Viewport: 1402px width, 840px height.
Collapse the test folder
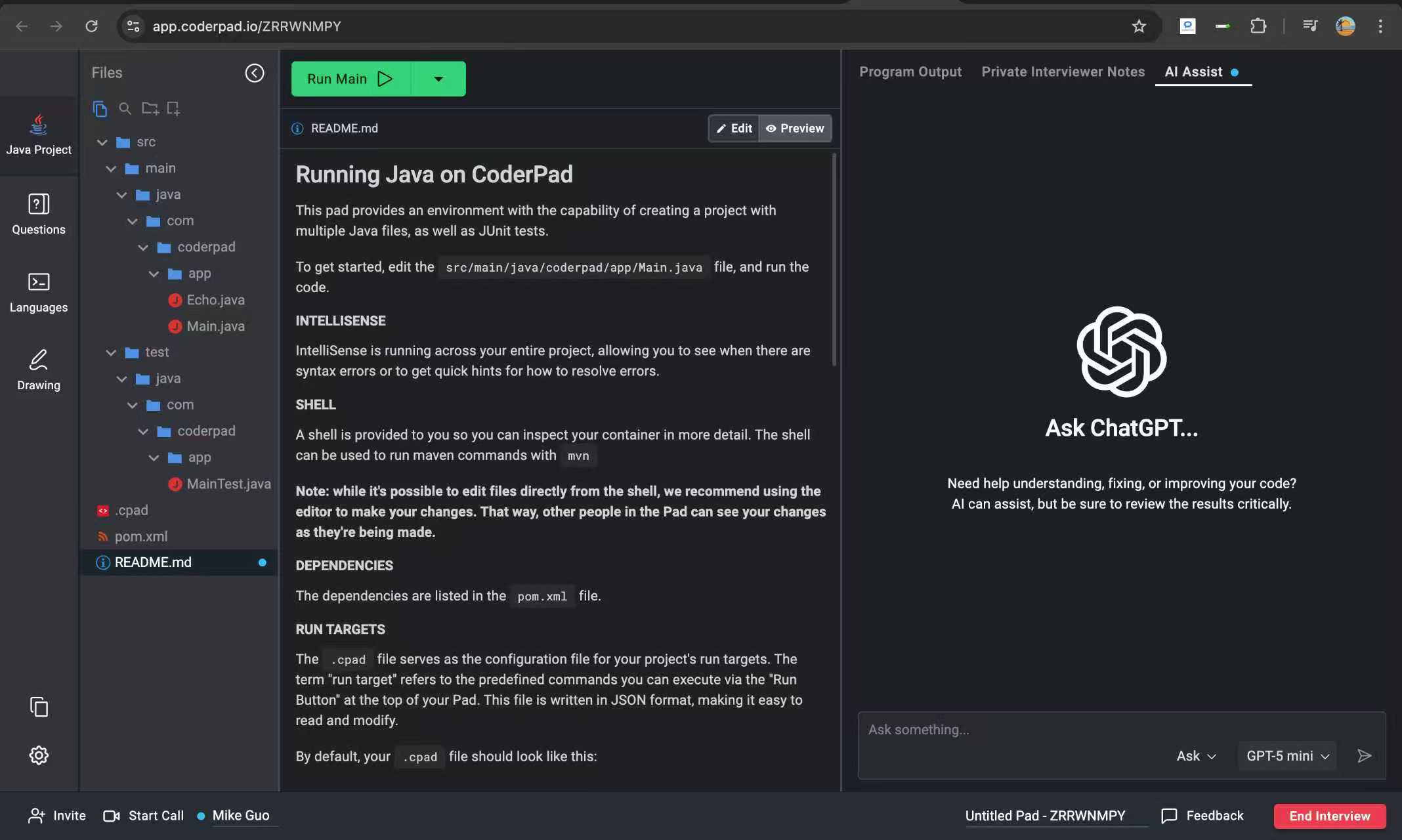coord(112,352)
